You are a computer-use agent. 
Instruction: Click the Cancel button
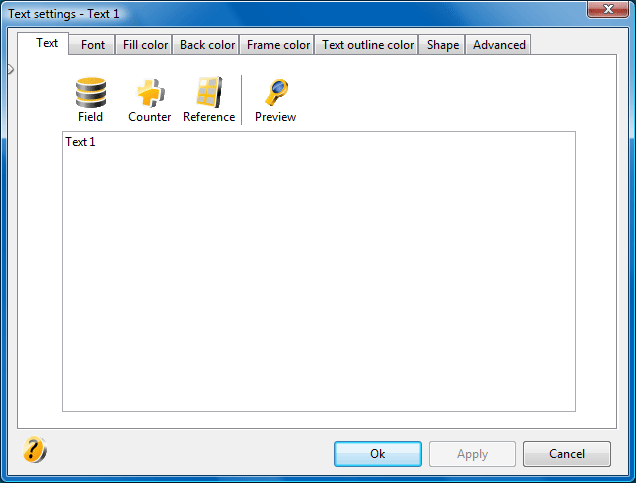click(567, 454)
